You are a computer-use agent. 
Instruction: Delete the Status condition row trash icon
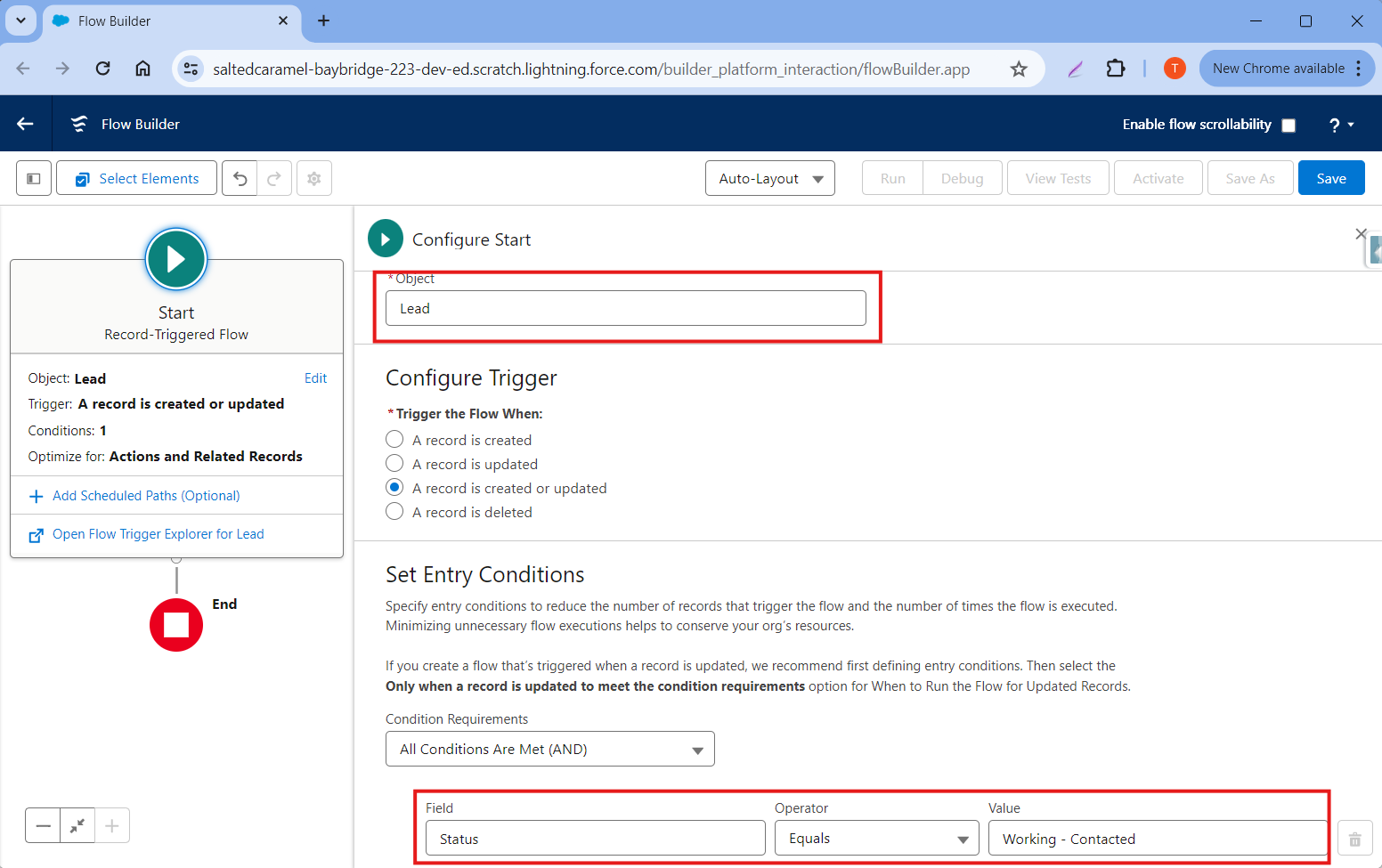coord(1354,839)
